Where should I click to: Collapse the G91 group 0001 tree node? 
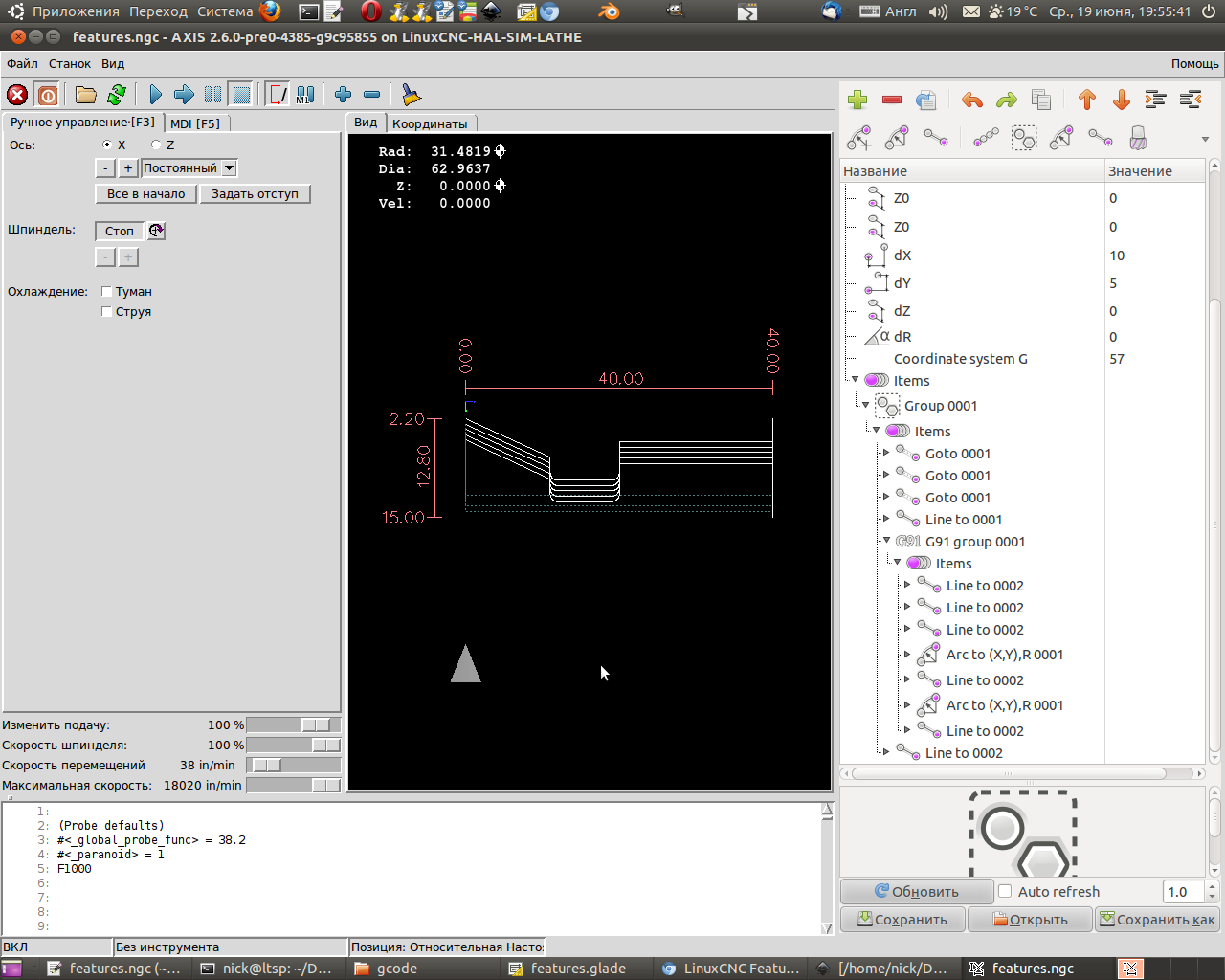tap(887, 541)
